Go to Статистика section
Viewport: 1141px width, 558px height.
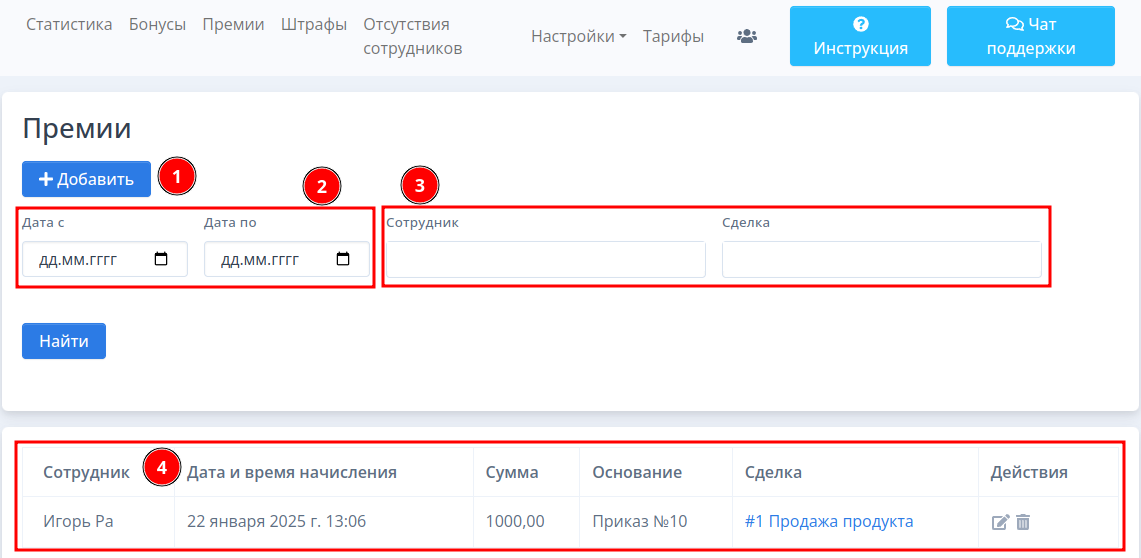click(x=69, y=25)
